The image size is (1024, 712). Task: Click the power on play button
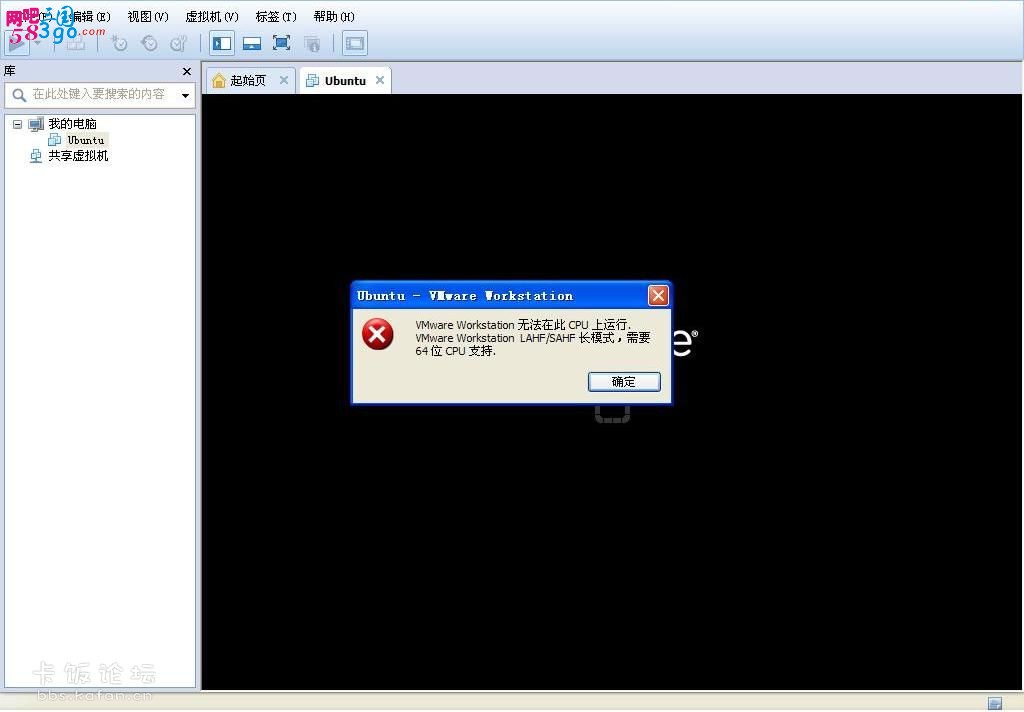(16, 43)
